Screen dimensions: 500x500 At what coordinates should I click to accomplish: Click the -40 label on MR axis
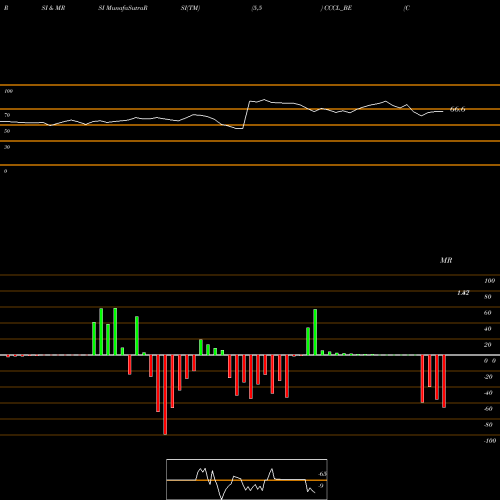pyautogui.click(x=488, y=393)
